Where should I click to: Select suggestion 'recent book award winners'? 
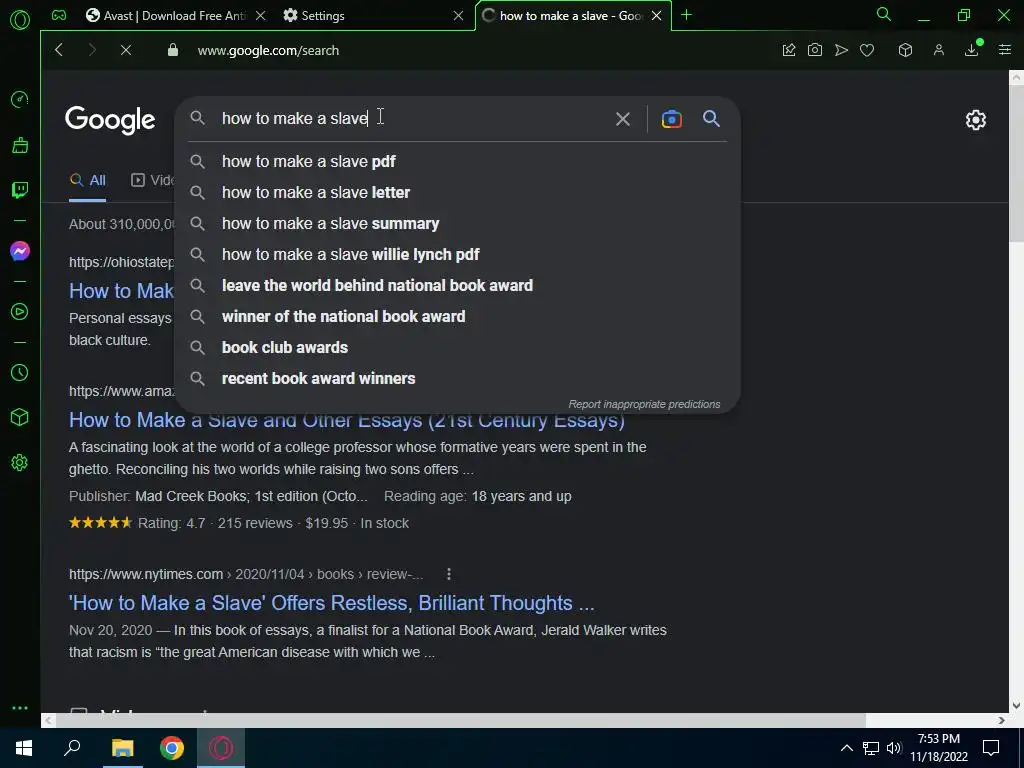(x=457, y=379)
